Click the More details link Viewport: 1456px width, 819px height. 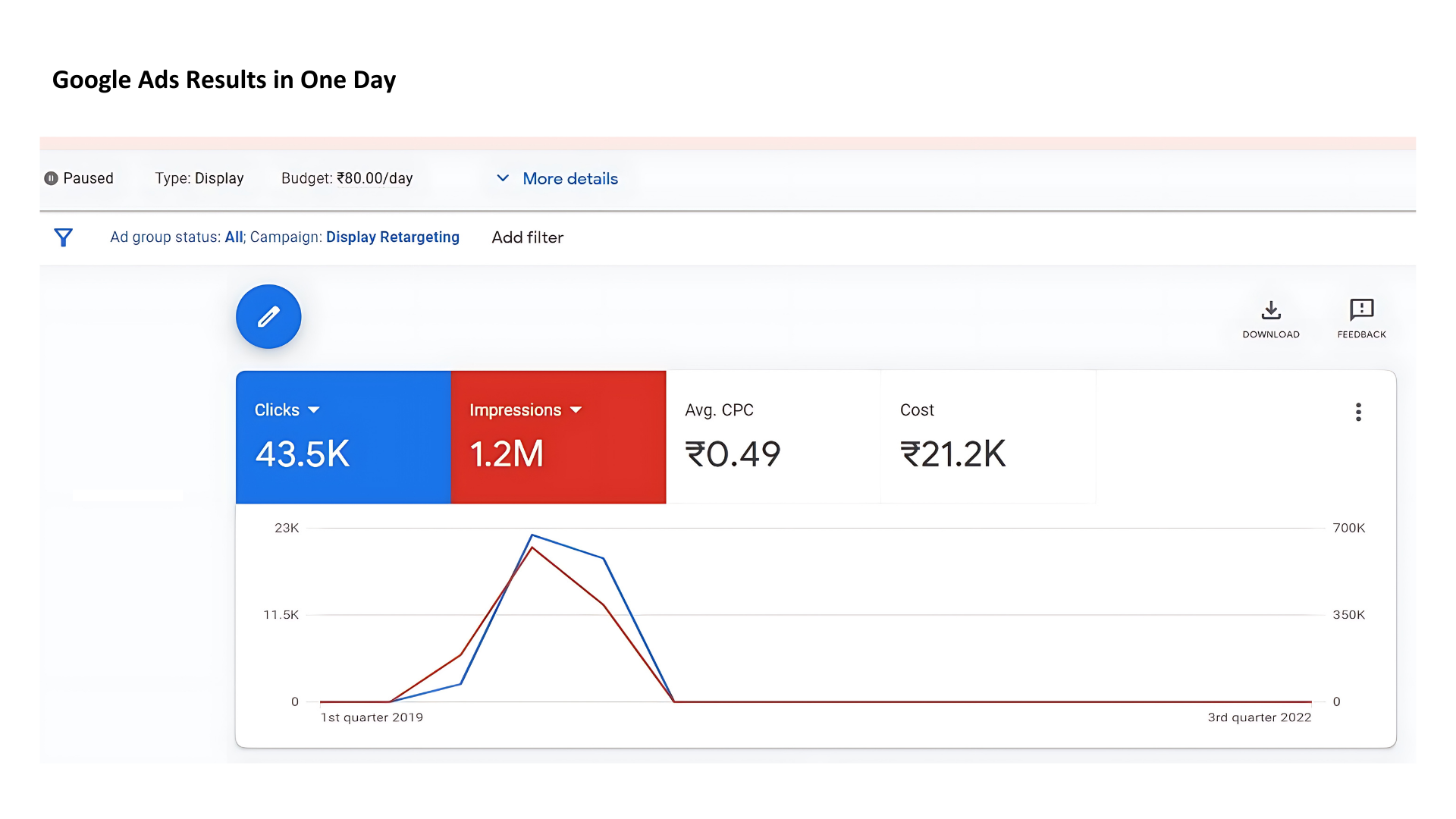[570, 179]
